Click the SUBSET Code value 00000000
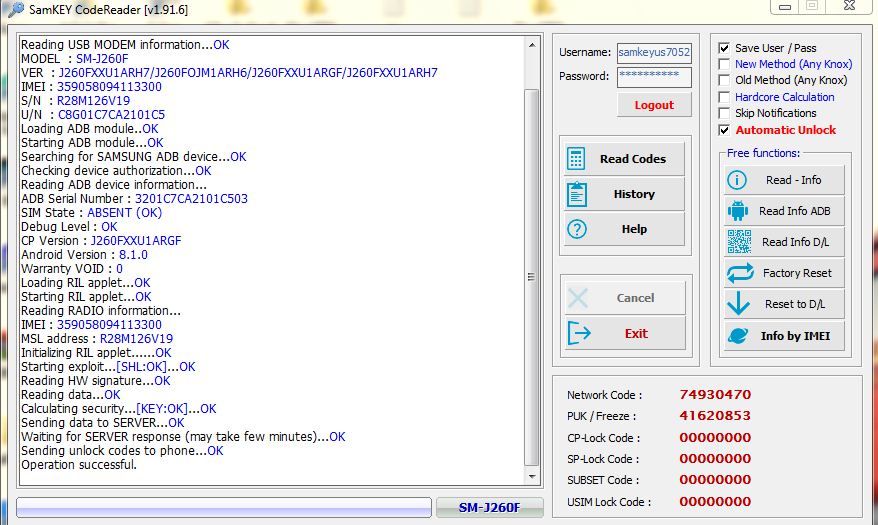This screenshot has width=878, height=525. tap(715, 480)
